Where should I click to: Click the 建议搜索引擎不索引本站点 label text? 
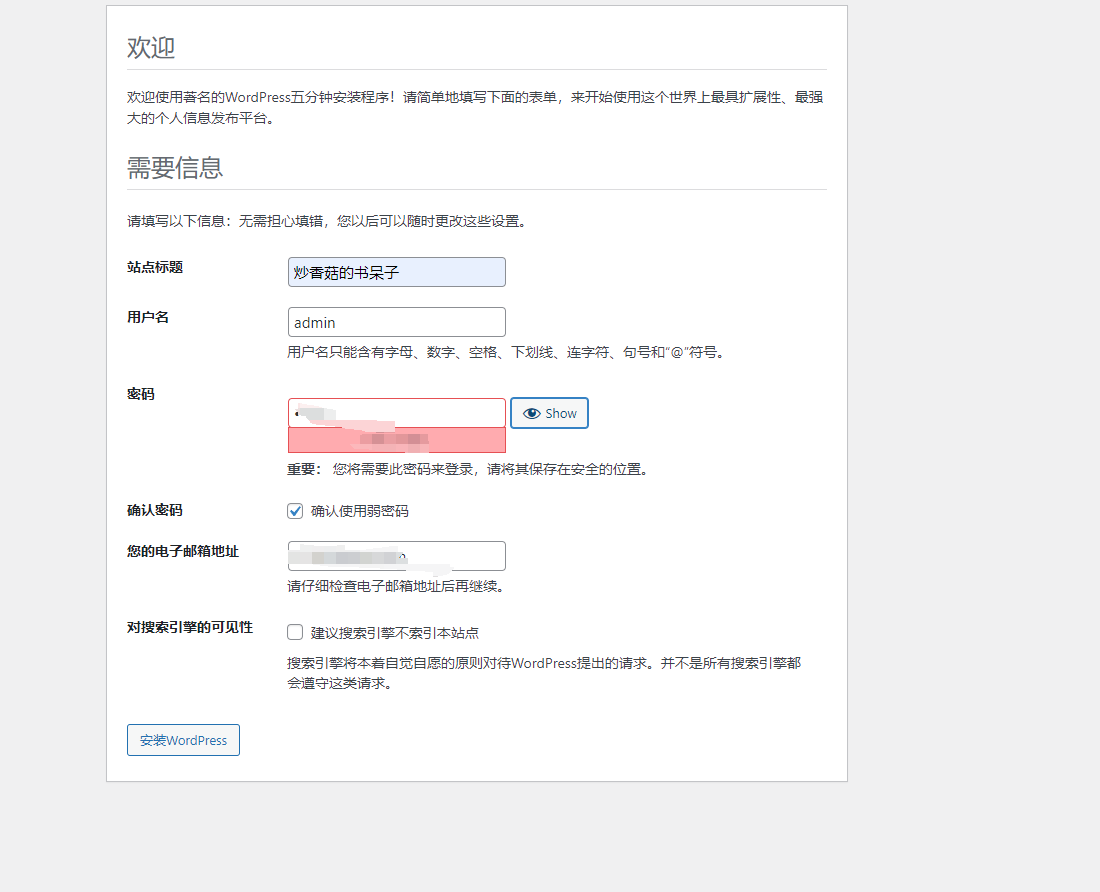[x=394, y=633]
